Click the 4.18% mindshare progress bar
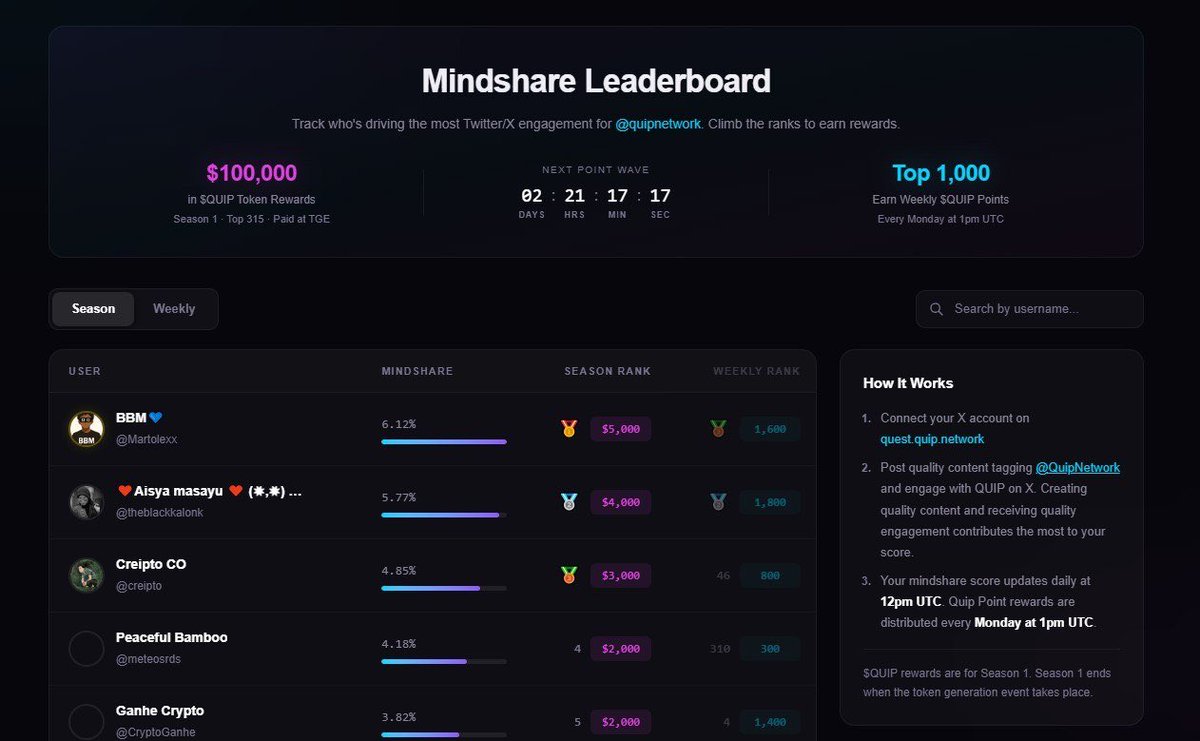The image size is (1200, 741). [444, 661]
